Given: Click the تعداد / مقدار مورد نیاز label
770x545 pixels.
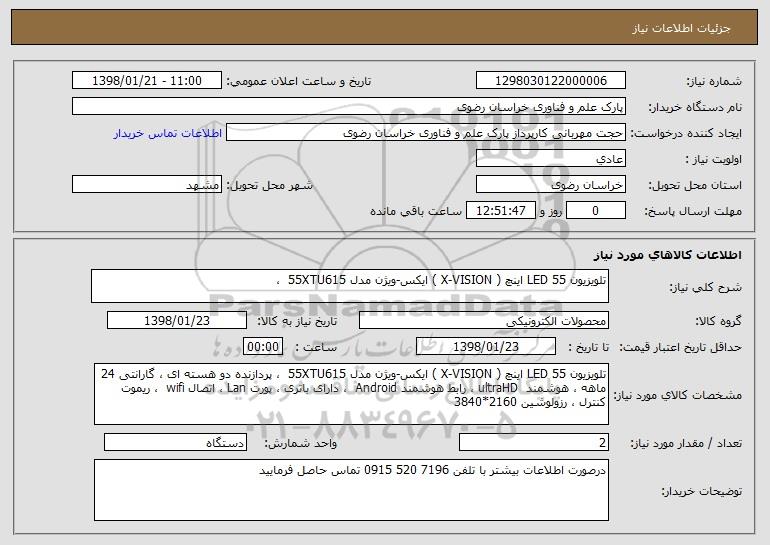Looking at the screenshot, I should point(686,443).
